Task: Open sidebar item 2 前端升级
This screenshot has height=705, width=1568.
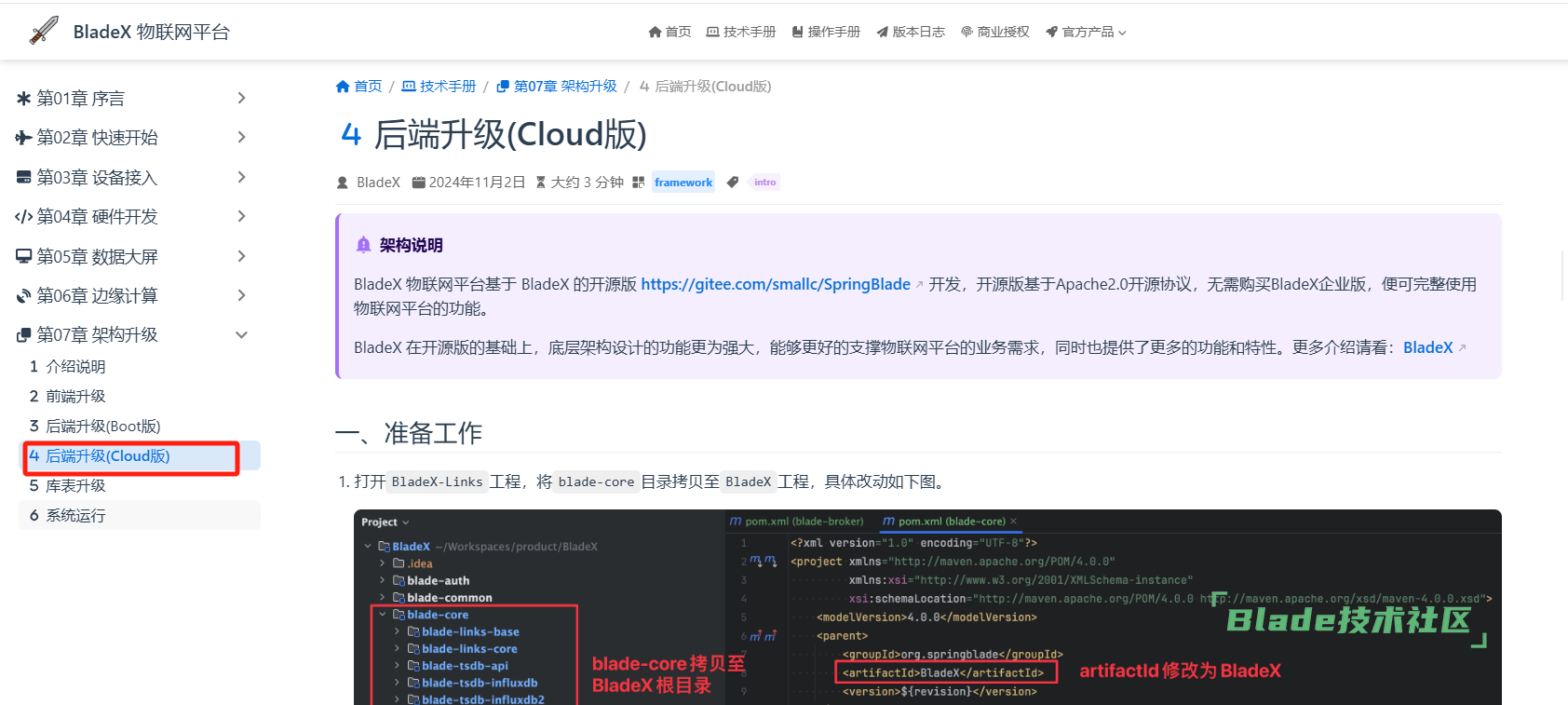Action: [x=140, y=397]
